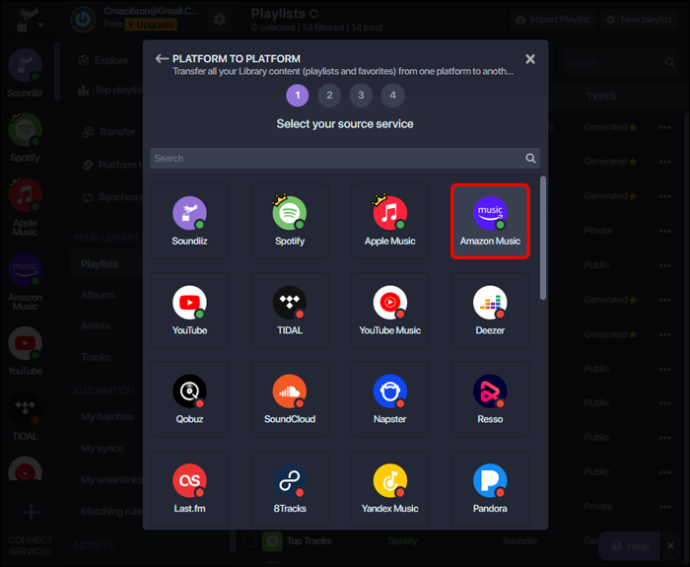This screenshot has width=690, height=567.
Task: Click the Import Playlist button
Action: coord(552,20)
